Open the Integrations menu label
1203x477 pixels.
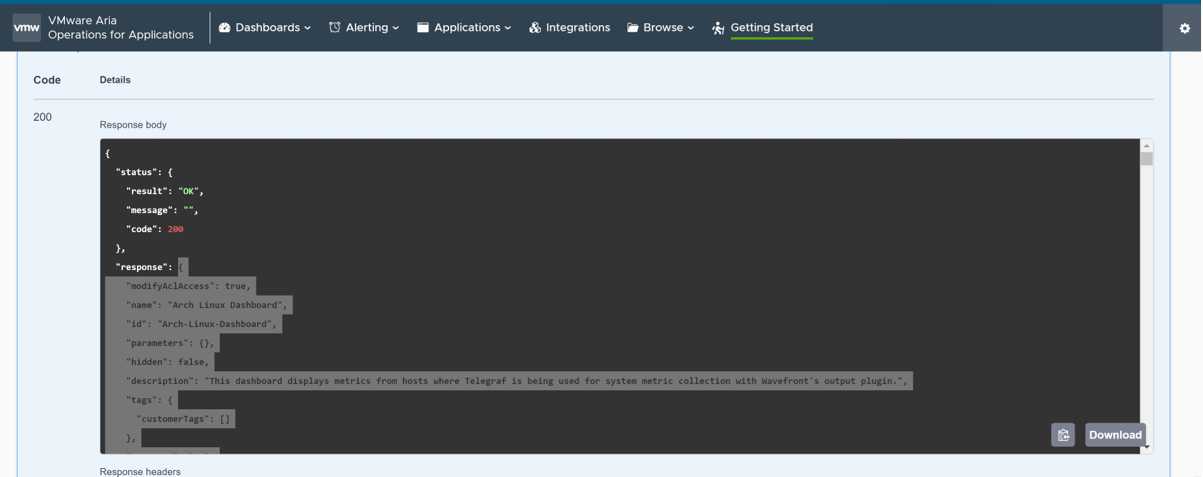pos(578,28)
